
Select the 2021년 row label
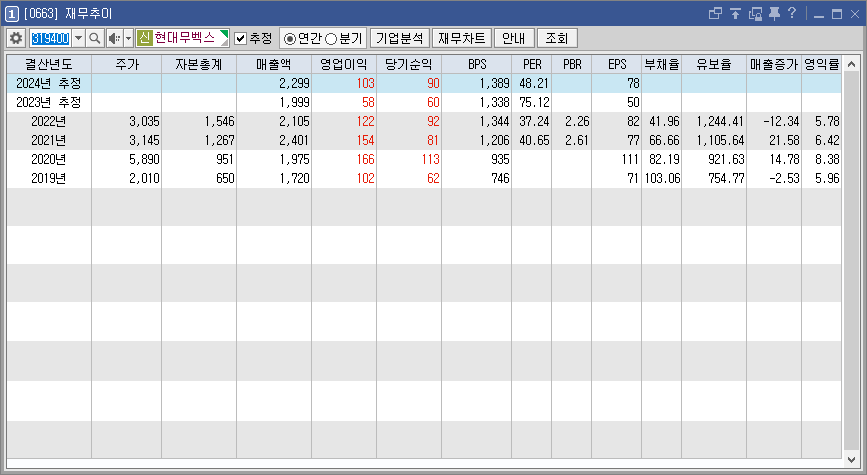(x=49, y=140)
